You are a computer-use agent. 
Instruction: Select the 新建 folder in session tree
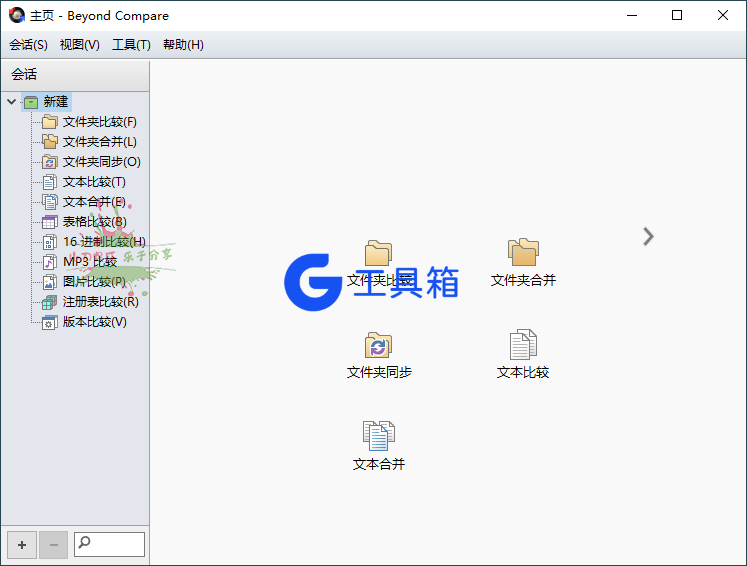tap(47, 101)
